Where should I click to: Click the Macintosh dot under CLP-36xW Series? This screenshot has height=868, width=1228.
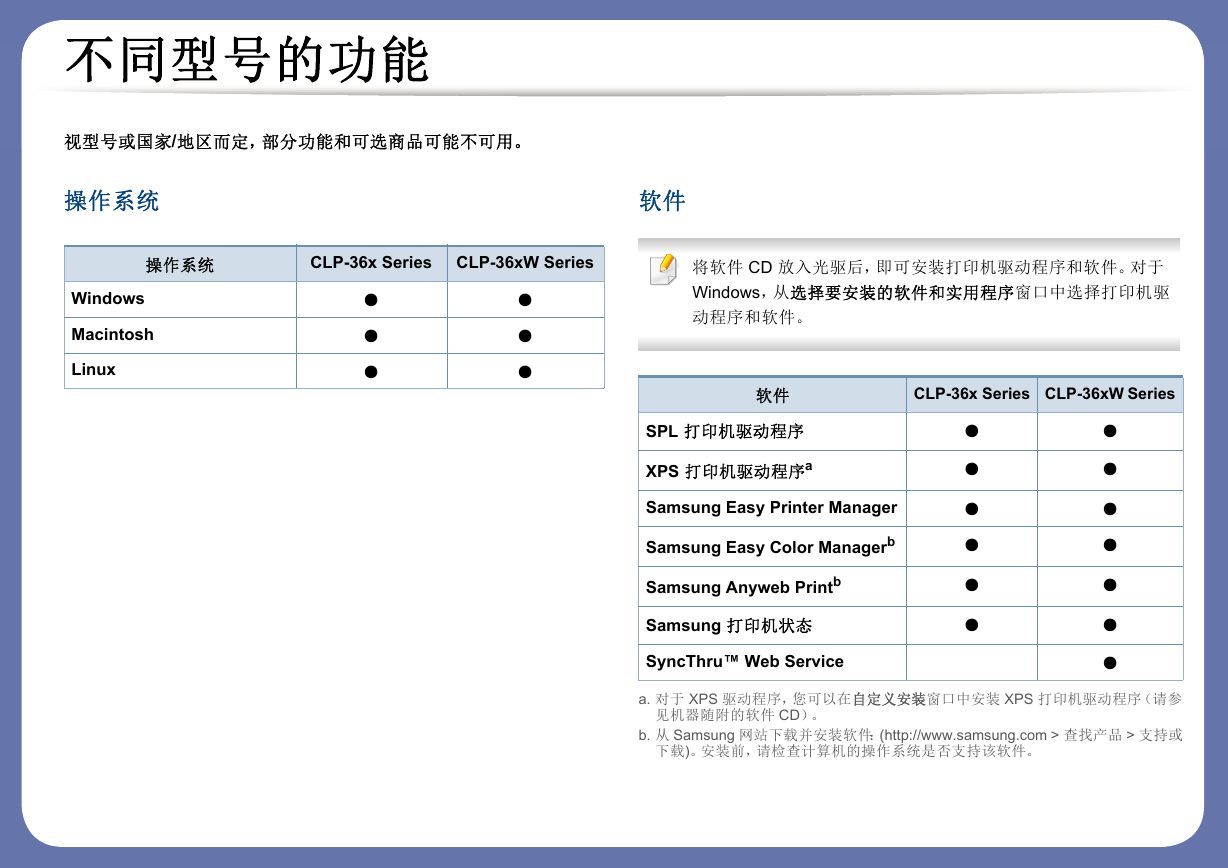(x=524, y=336)
